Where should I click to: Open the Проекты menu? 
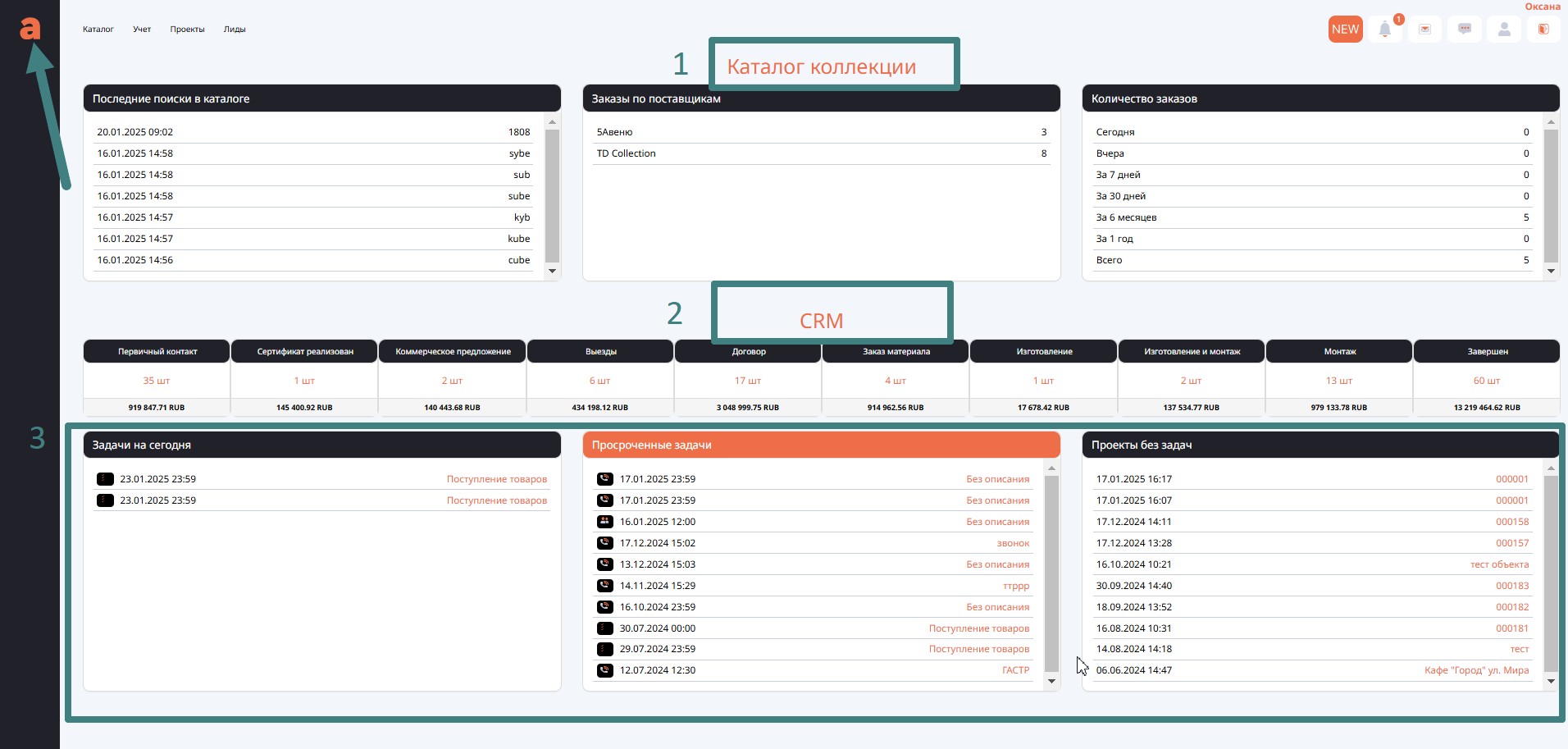pos(187,30)
